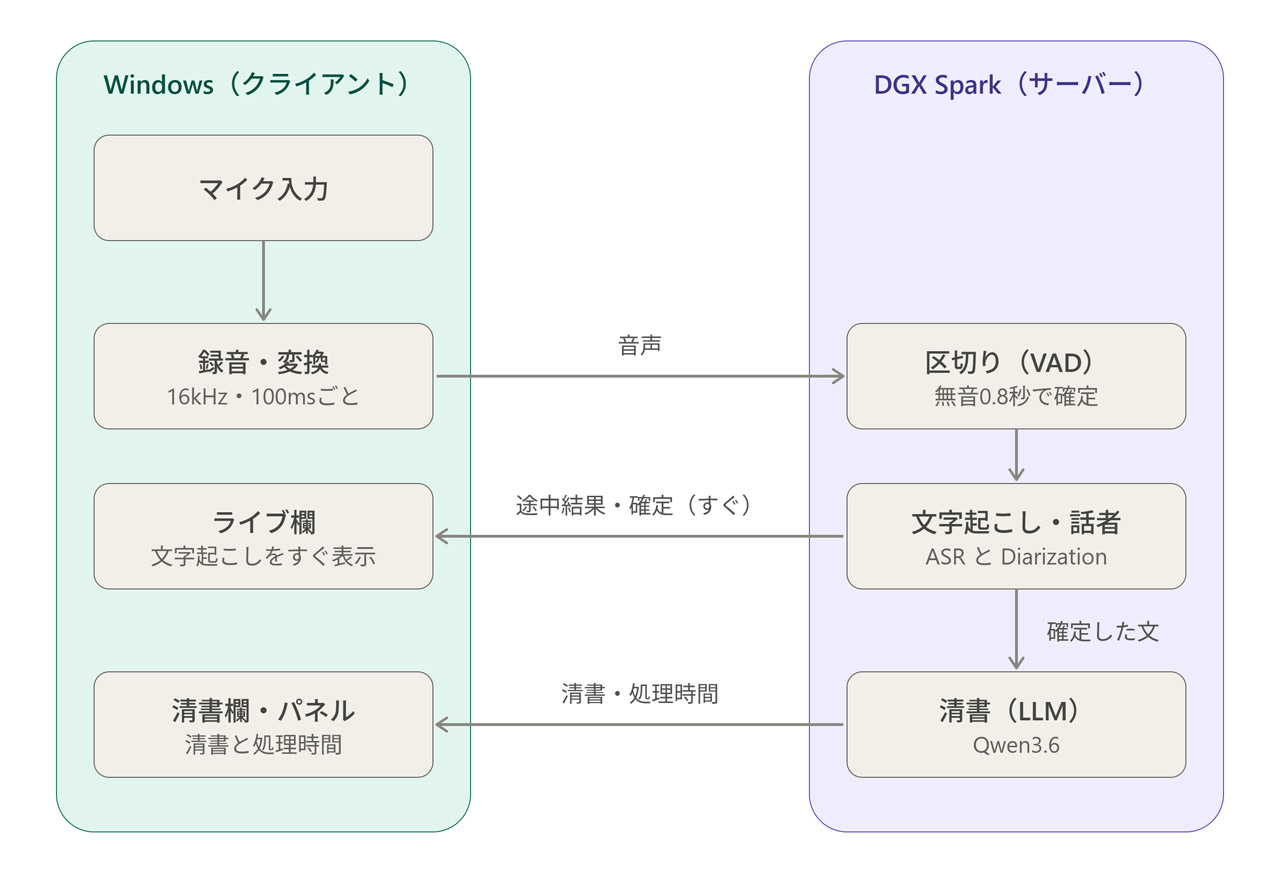The image size is (1280, 871).
Task: Select the "清書と処理時間" subtitle text
Action: [263, 744]
